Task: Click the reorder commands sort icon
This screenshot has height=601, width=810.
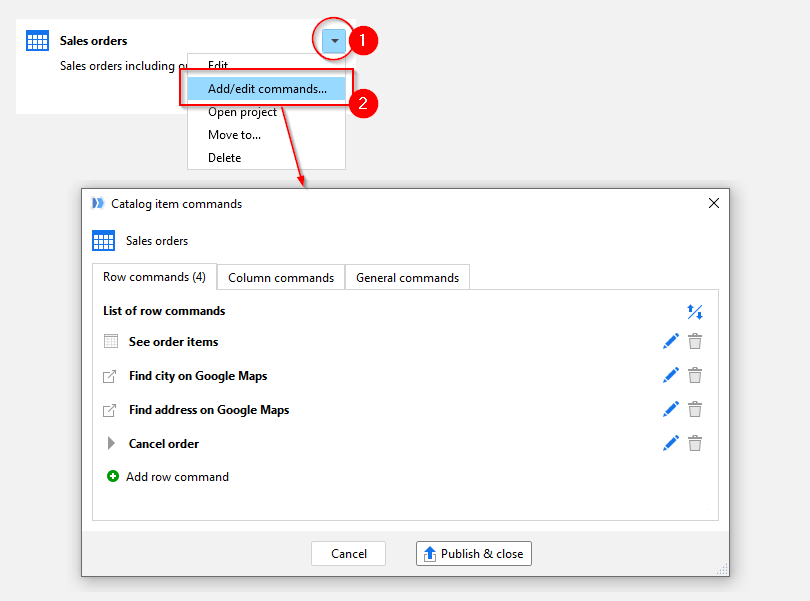Action: click(x=695, y=312)
